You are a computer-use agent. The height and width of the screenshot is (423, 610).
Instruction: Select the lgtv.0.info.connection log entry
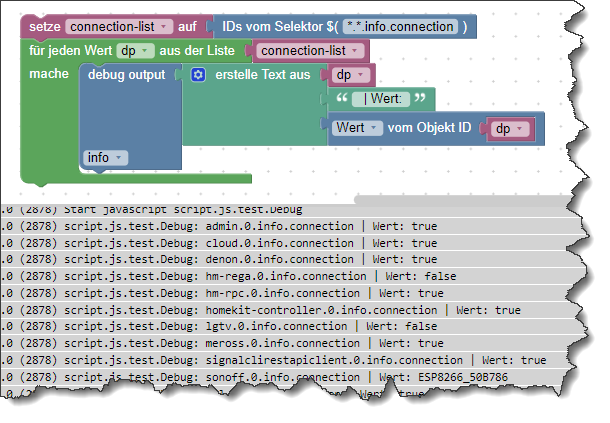tap(292, 326)
